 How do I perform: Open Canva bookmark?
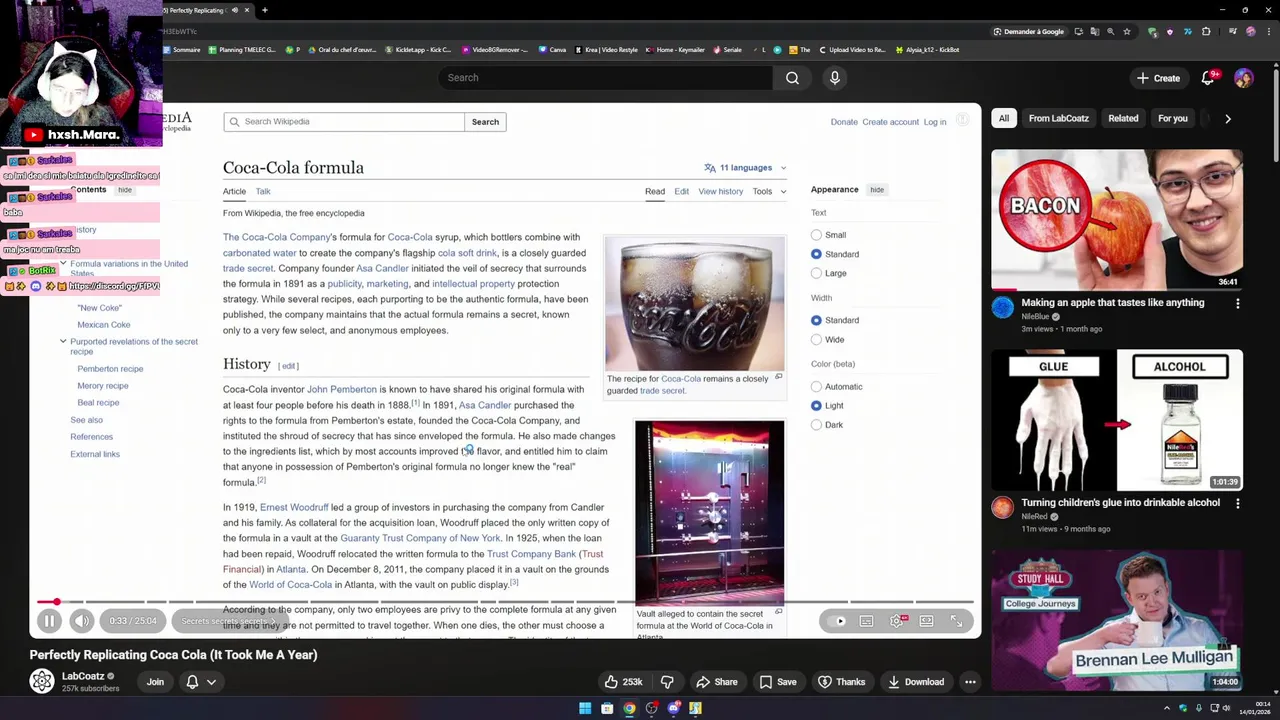[552, 49]
